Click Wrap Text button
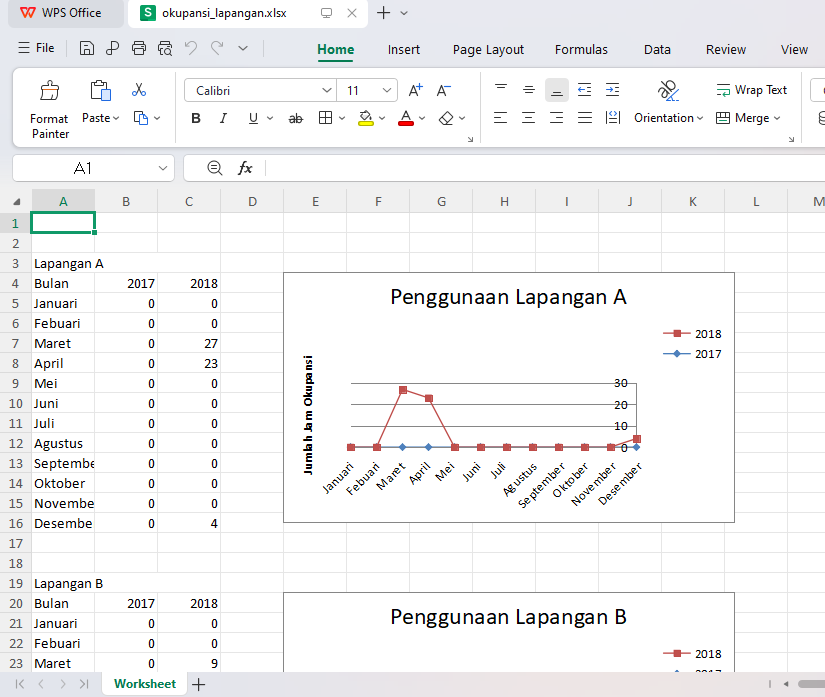The height and width of the screenshot is (697, 825). click(x=752, y=90)
